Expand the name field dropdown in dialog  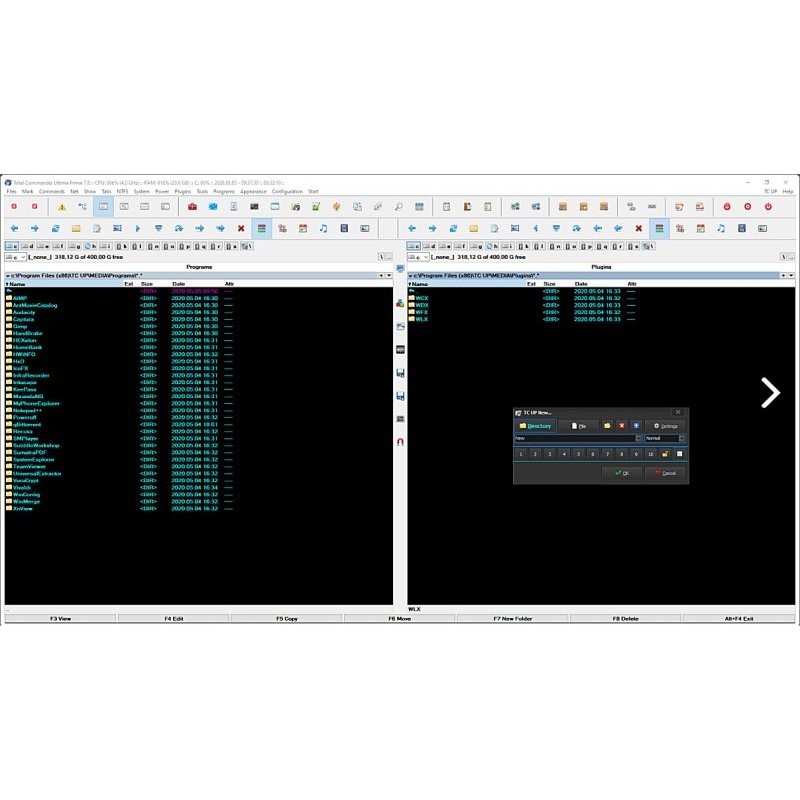[638, 438]
